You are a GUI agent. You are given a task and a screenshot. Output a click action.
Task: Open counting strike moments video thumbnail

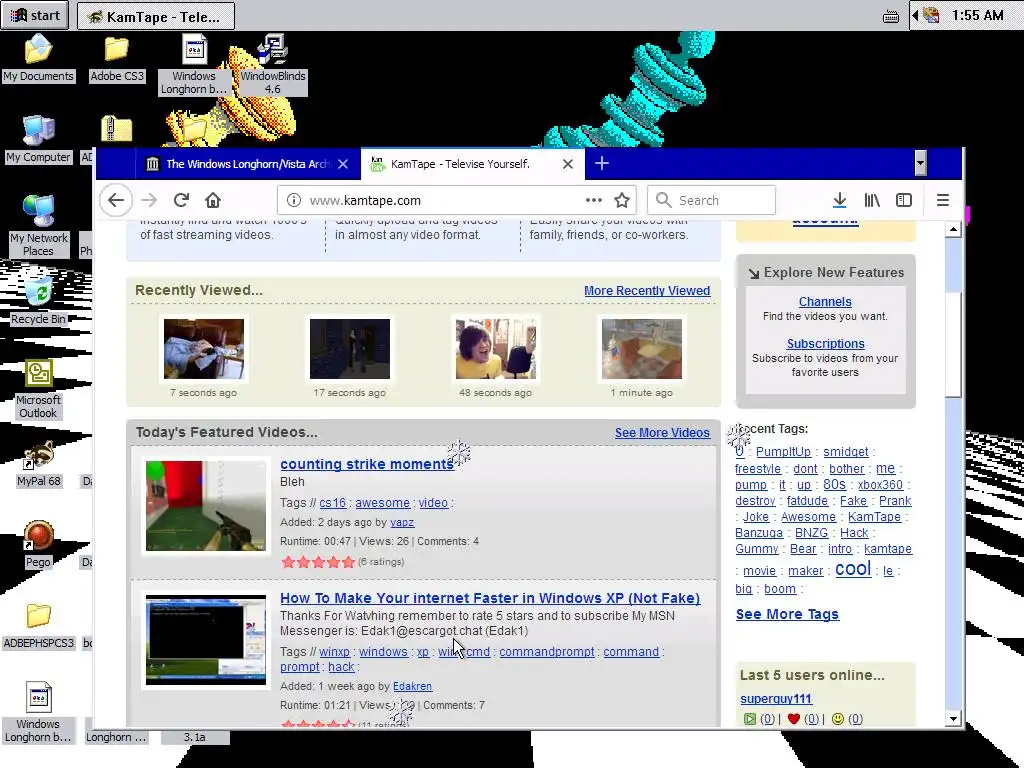coord(206,506)
